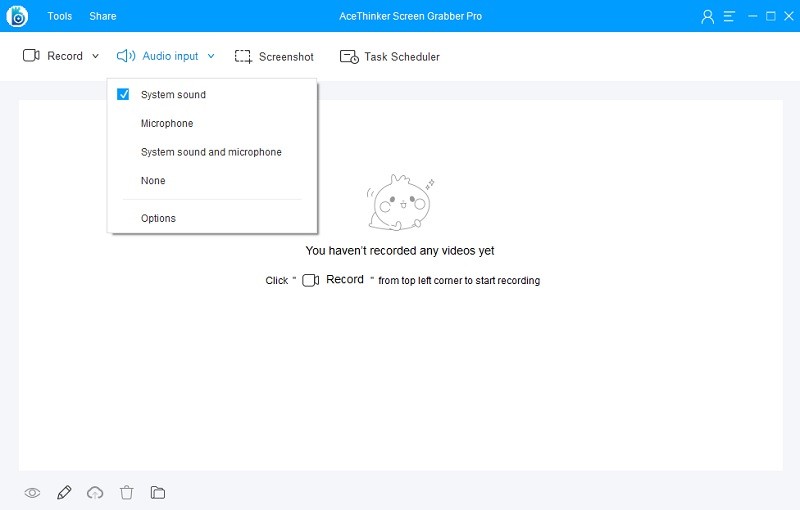Click the eye preview icon
Viewport: 800px width, 510px height.
[x=32, y=492]
